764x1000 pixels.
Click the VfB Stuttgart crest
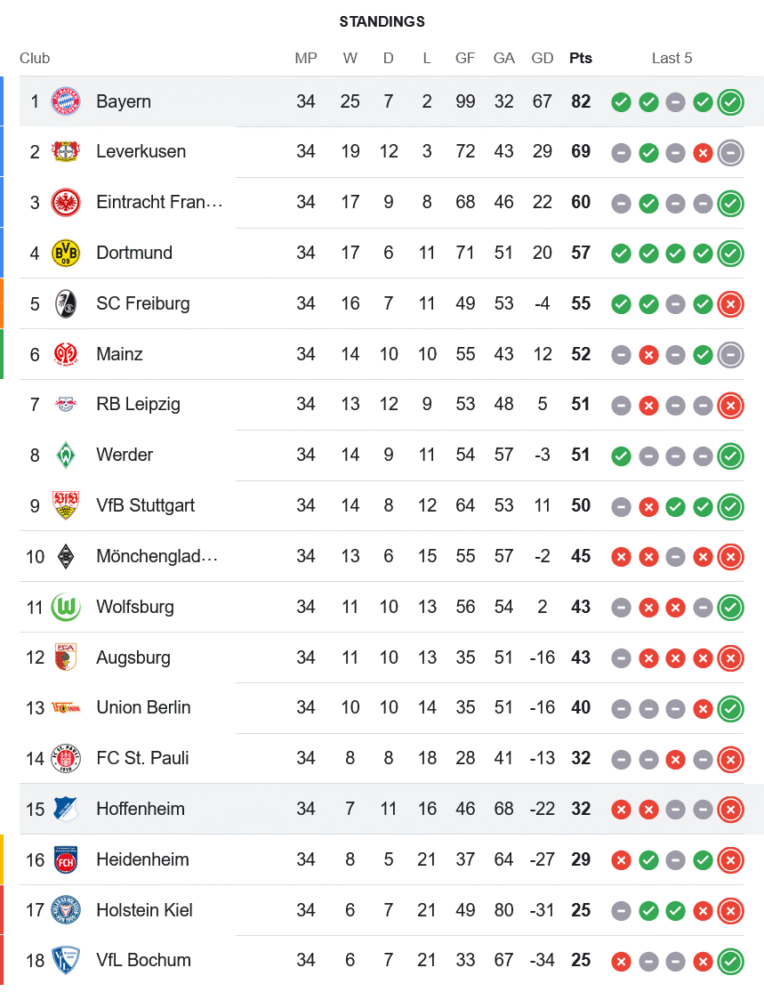[65, 506]
